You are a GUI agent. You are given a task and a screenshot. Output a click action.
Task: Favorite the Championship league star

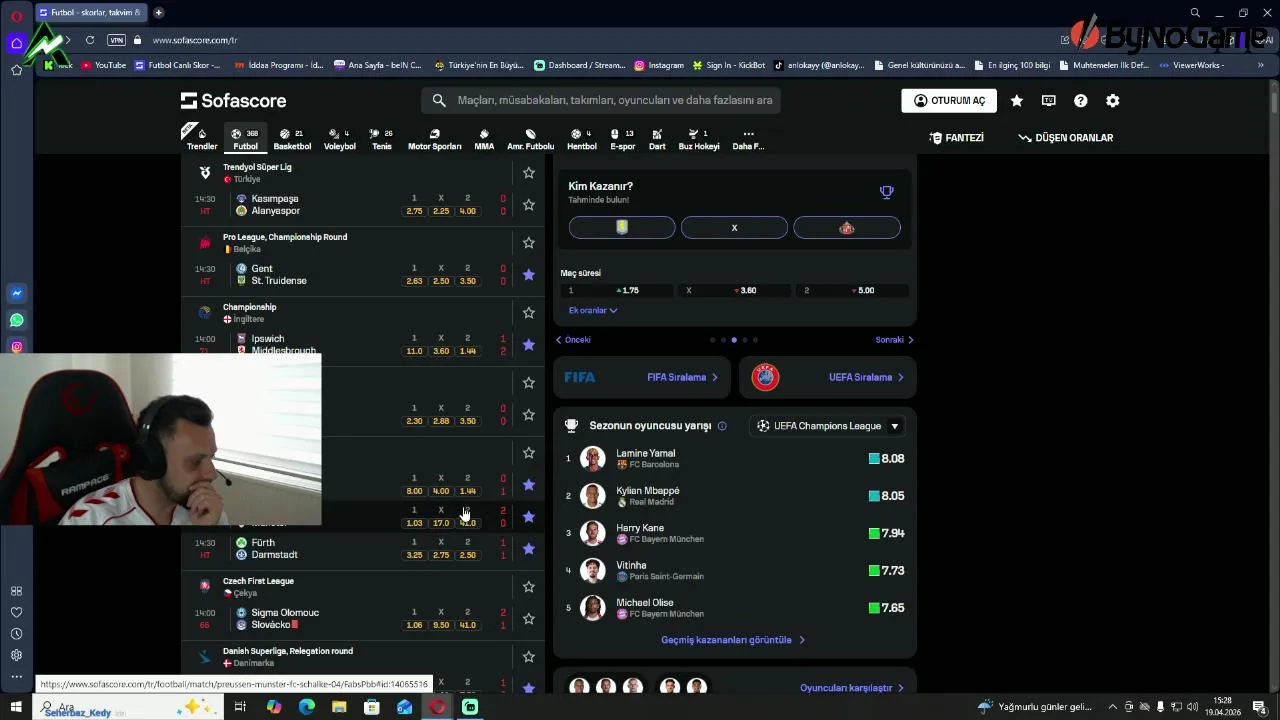(529, 313)
